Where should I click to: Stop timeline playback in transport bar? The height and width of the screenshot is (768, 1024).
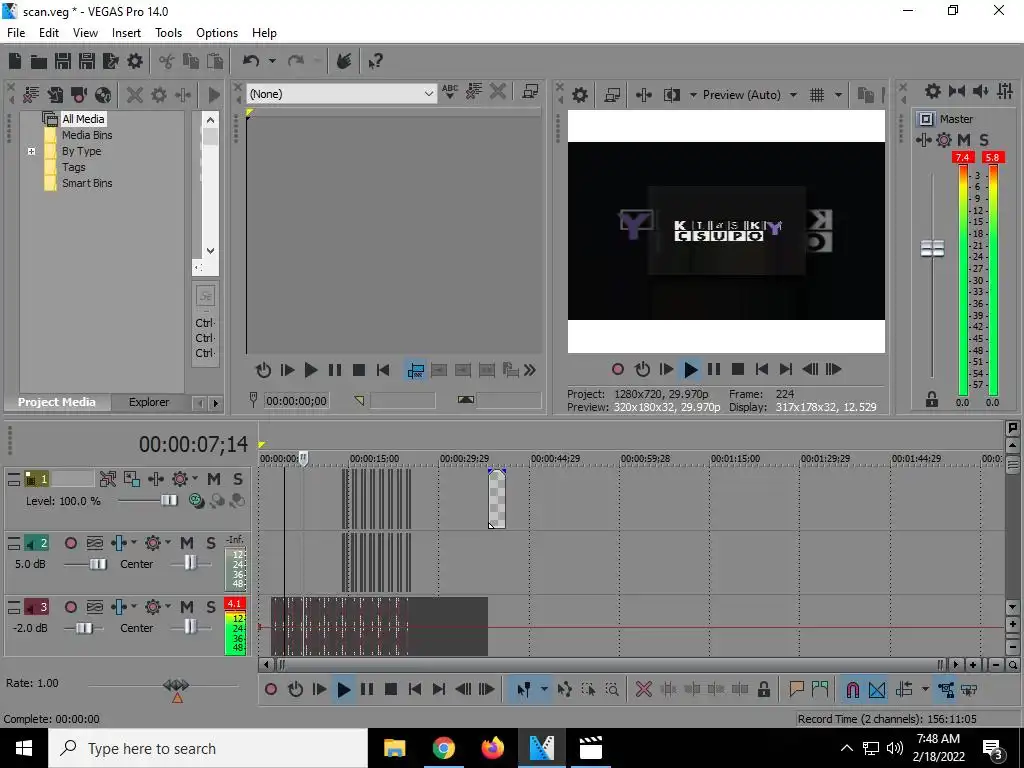click(391, 689)
